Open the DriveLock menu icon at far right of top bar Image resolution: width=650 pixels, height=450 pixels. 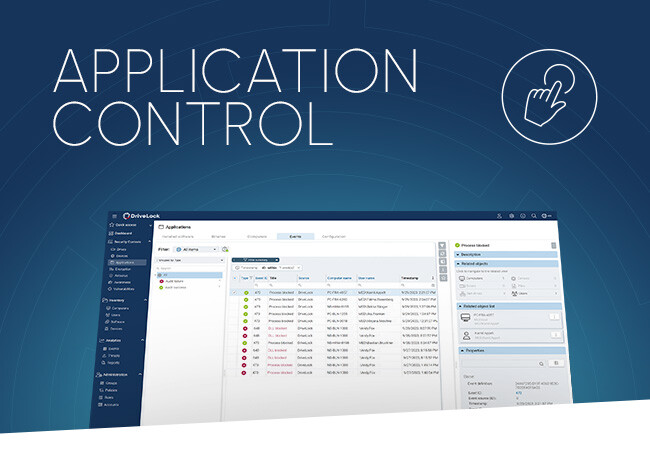pyautogui.click(x=547, y=216)
